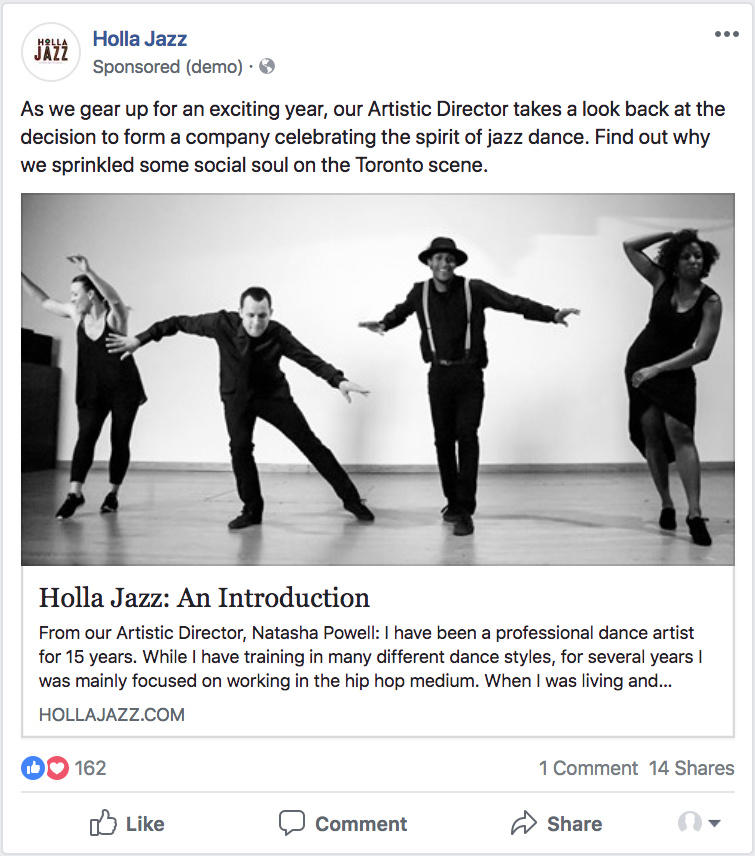Click the Like thumbs-up button

(127, 824)
